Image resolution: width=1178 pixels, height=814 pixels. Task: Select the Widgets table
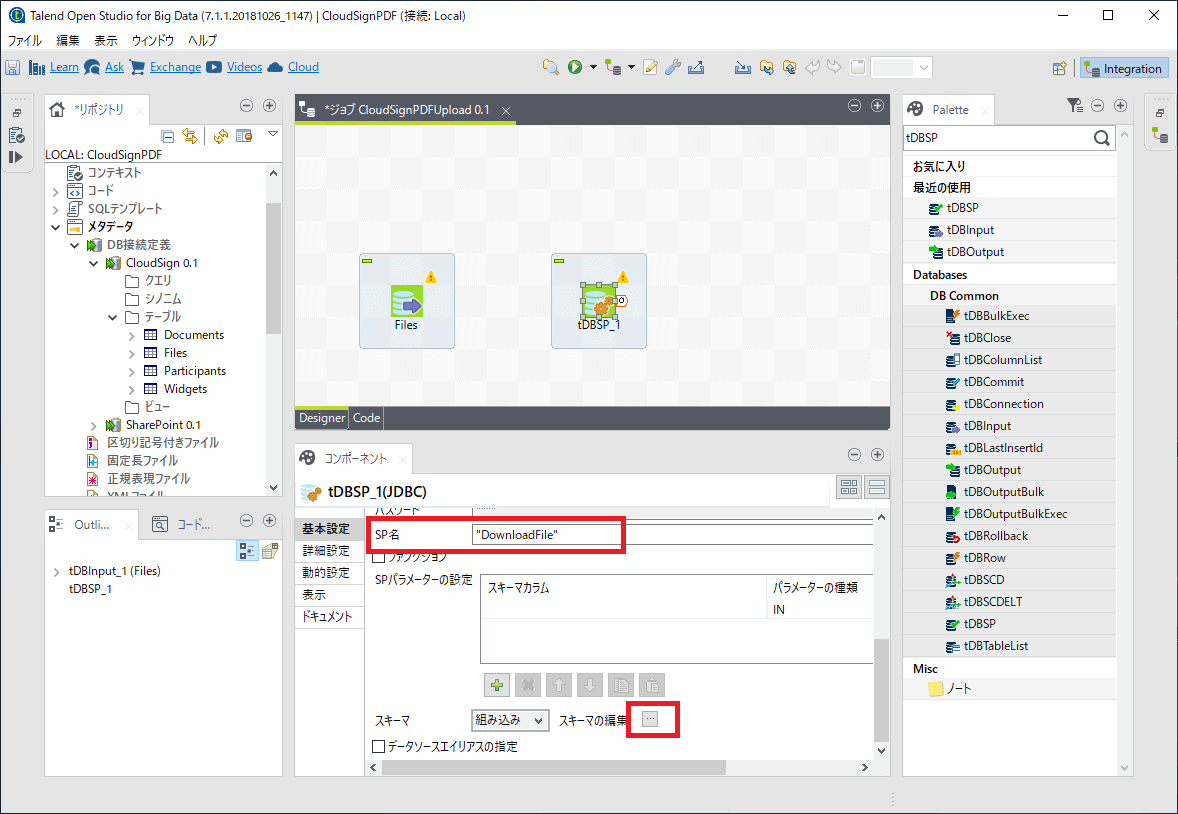coord(185,389)
